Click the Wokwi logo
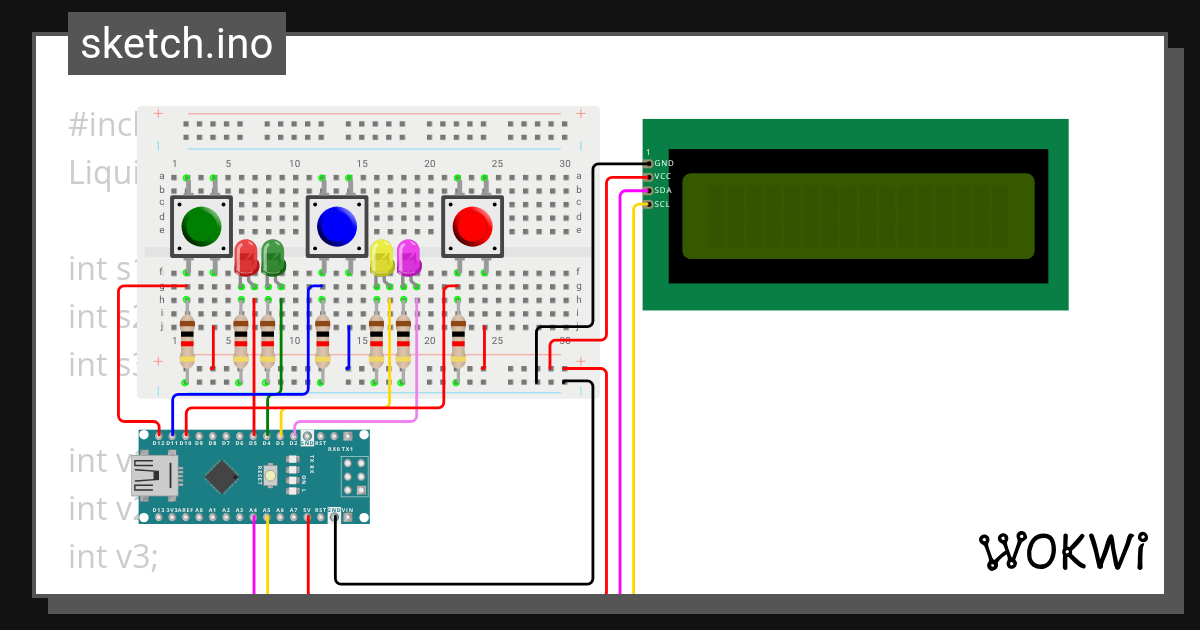 (x=1065, y=551)
